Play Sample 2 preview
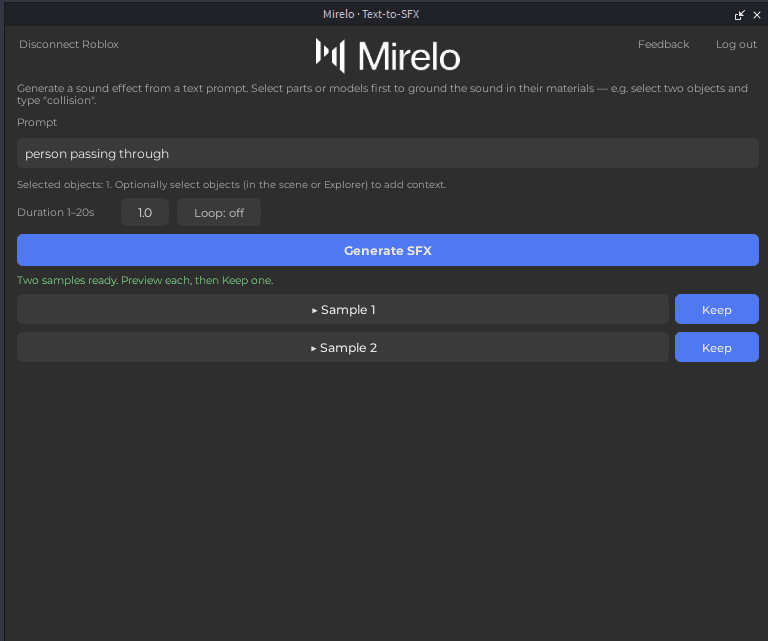Viewport: 768px width, 641px height. [x=343, y=348]
